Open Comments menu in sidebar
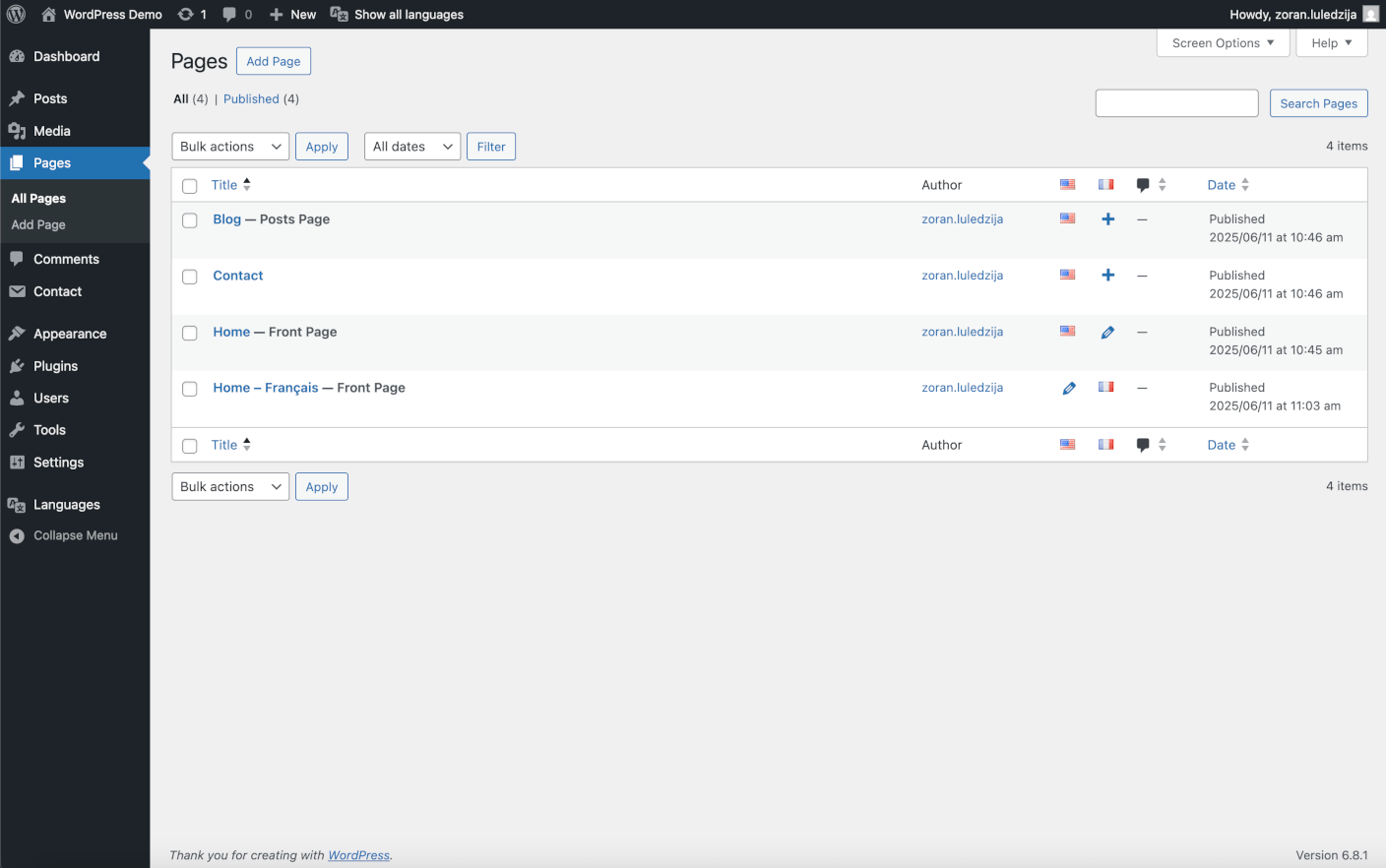This screenshot has width=1386, height=868. click(75, 259)
